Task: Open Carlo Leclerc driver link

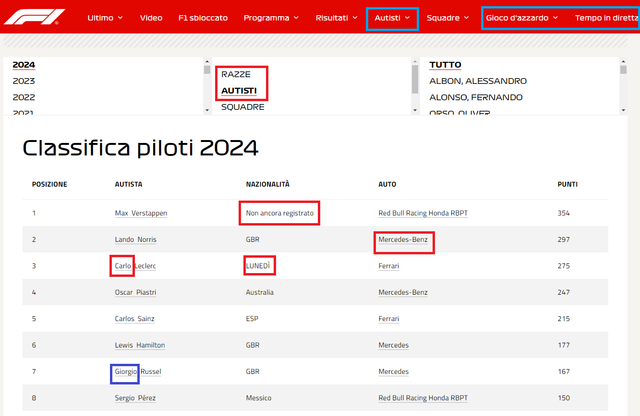Action: coord(135,266)
